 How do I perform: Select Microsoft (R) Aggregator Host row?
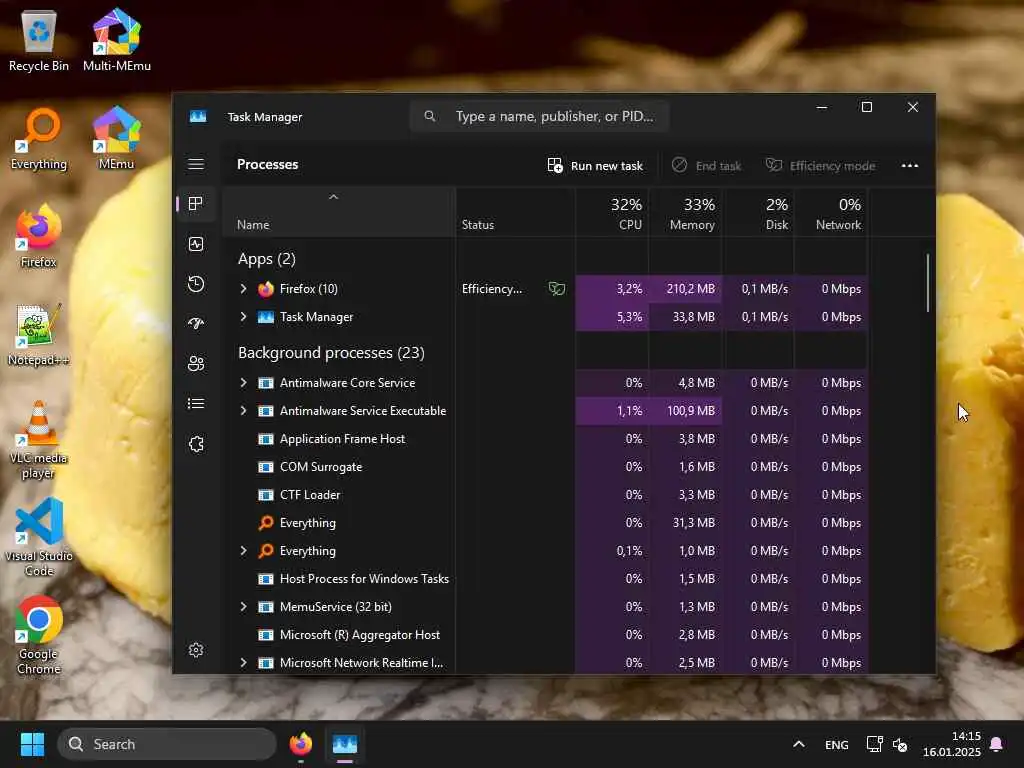(x=545, y=635)
